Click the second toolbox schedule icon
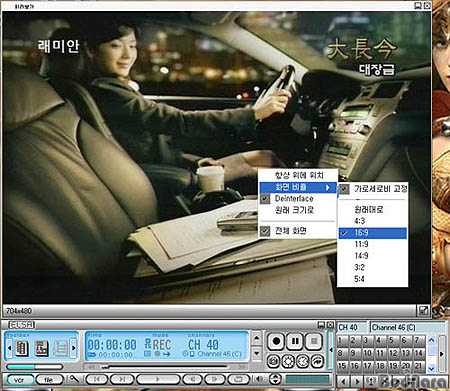450x391 pixels. pos(42,348)
